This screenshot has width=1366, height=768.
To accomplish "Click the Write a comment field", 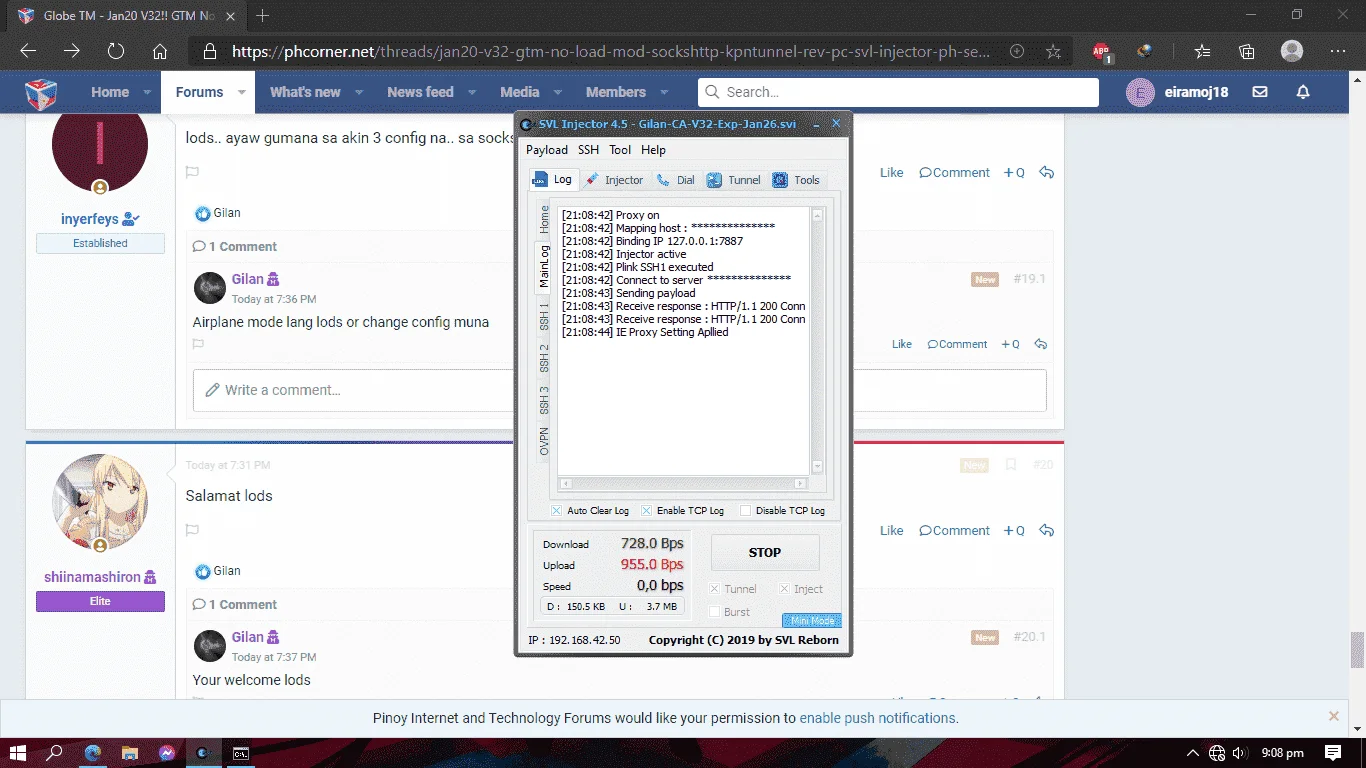I will pos(620,390).
